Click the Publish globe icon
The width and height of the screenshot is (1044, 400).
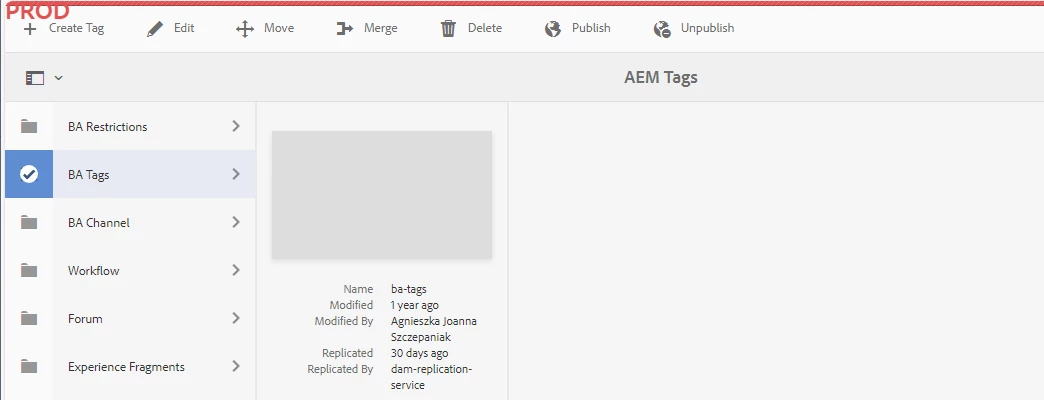coord(553,29)
